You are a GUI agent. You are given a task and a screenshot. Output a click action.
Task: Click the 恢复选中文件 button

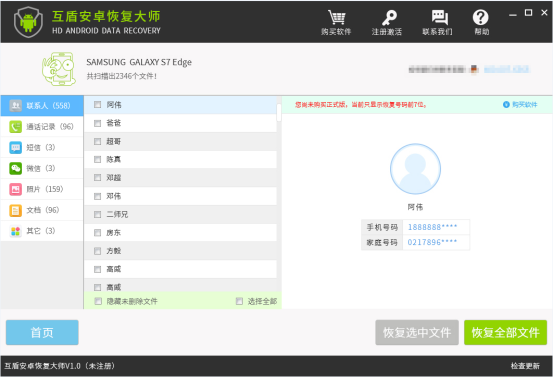pos(417,332)
